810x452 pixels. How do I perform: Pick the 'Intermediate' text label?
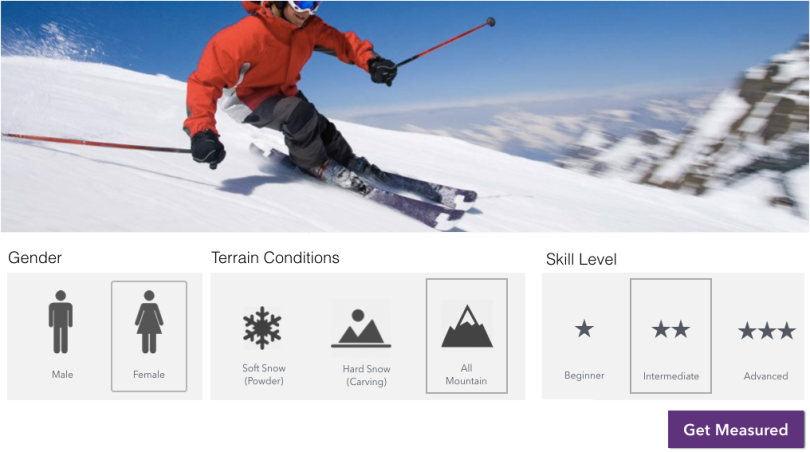[x=671, y=376]
